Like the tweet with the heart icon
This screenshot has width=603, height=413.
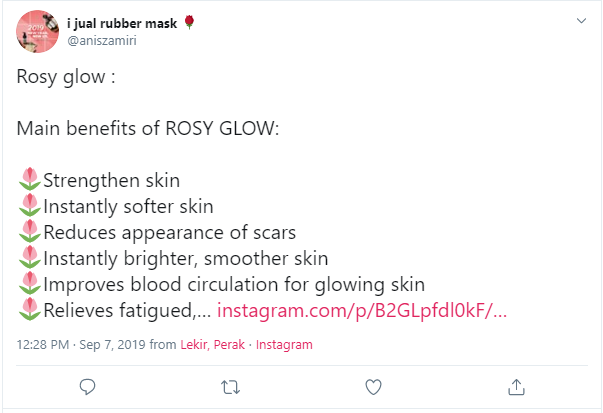click(373, 386)
